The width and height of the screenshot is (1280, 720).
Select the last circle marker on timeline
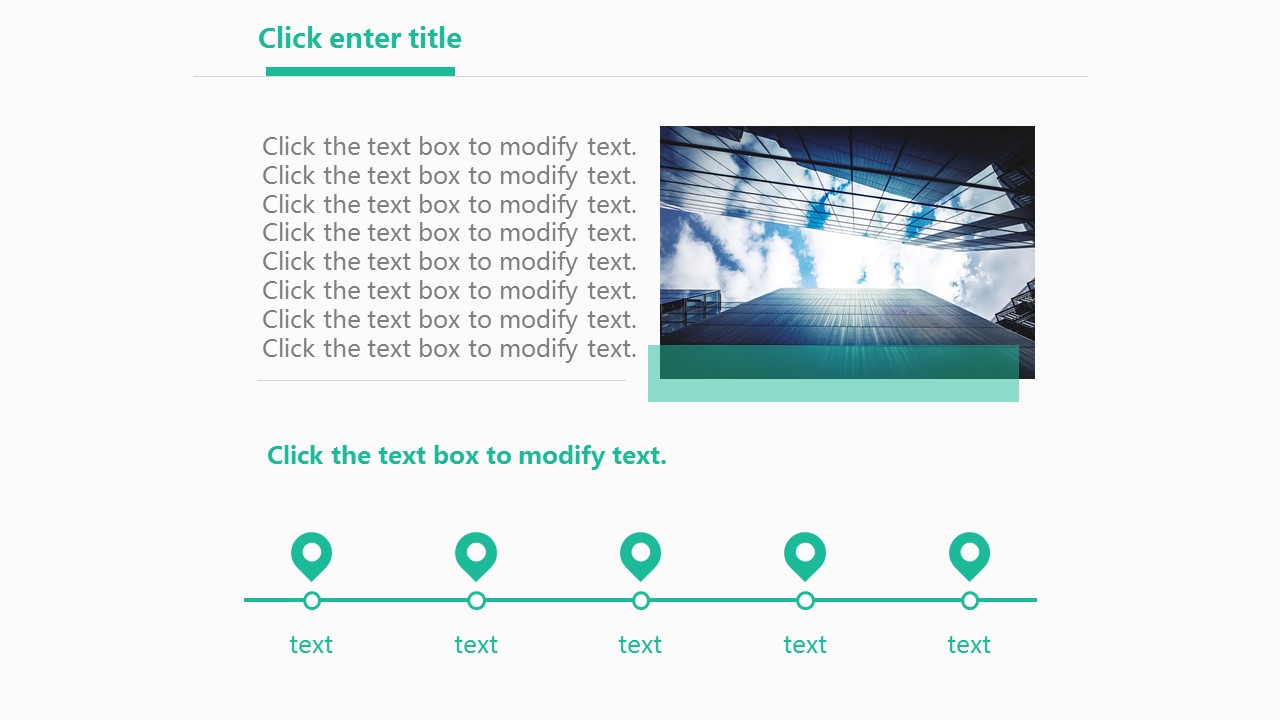[x=969, y=600]
